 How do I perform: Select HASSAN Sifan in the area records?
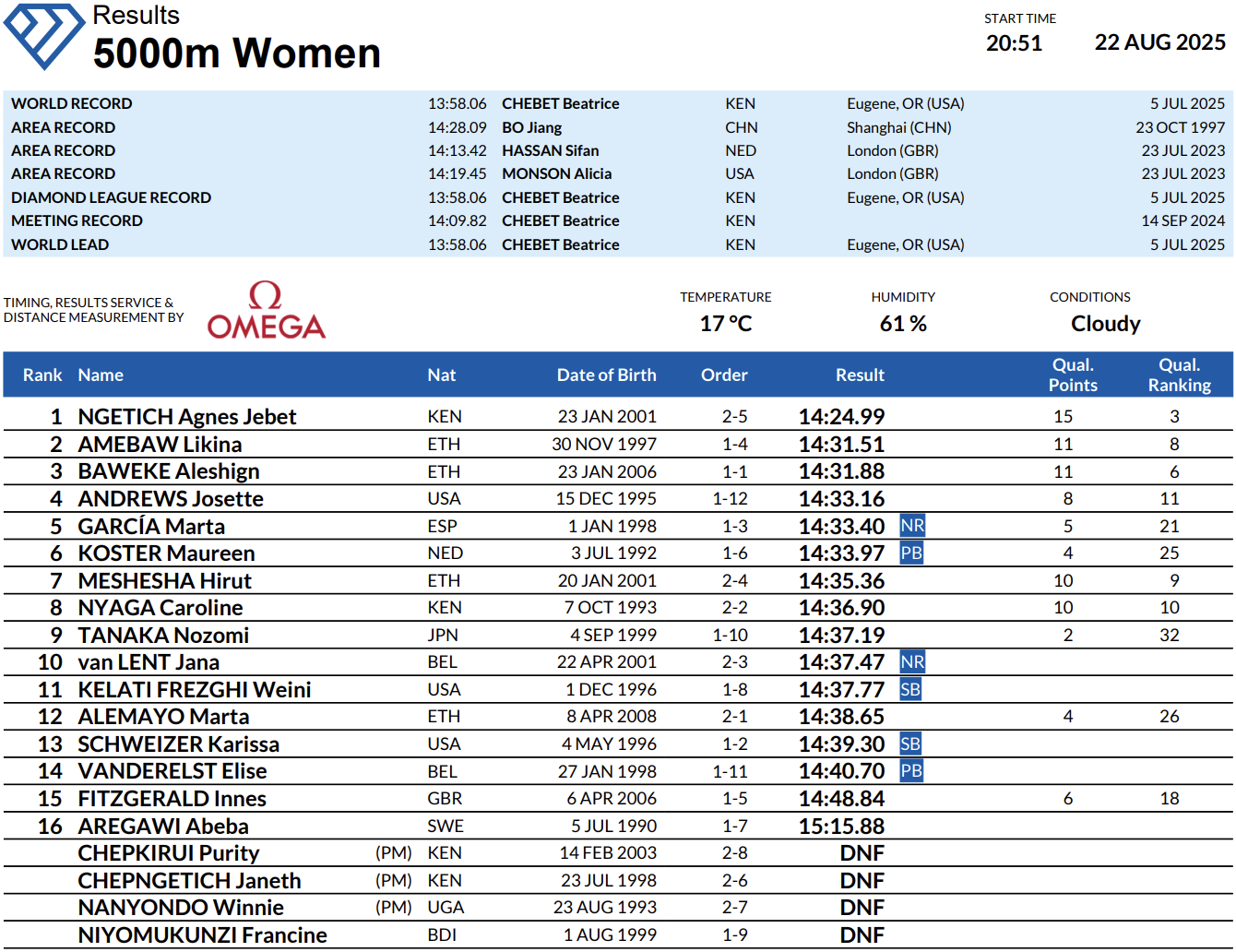(550, 150)
